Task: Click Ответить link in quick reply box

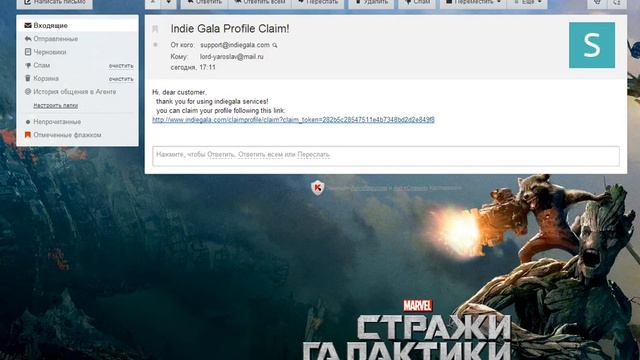Action: coord(221,155)
